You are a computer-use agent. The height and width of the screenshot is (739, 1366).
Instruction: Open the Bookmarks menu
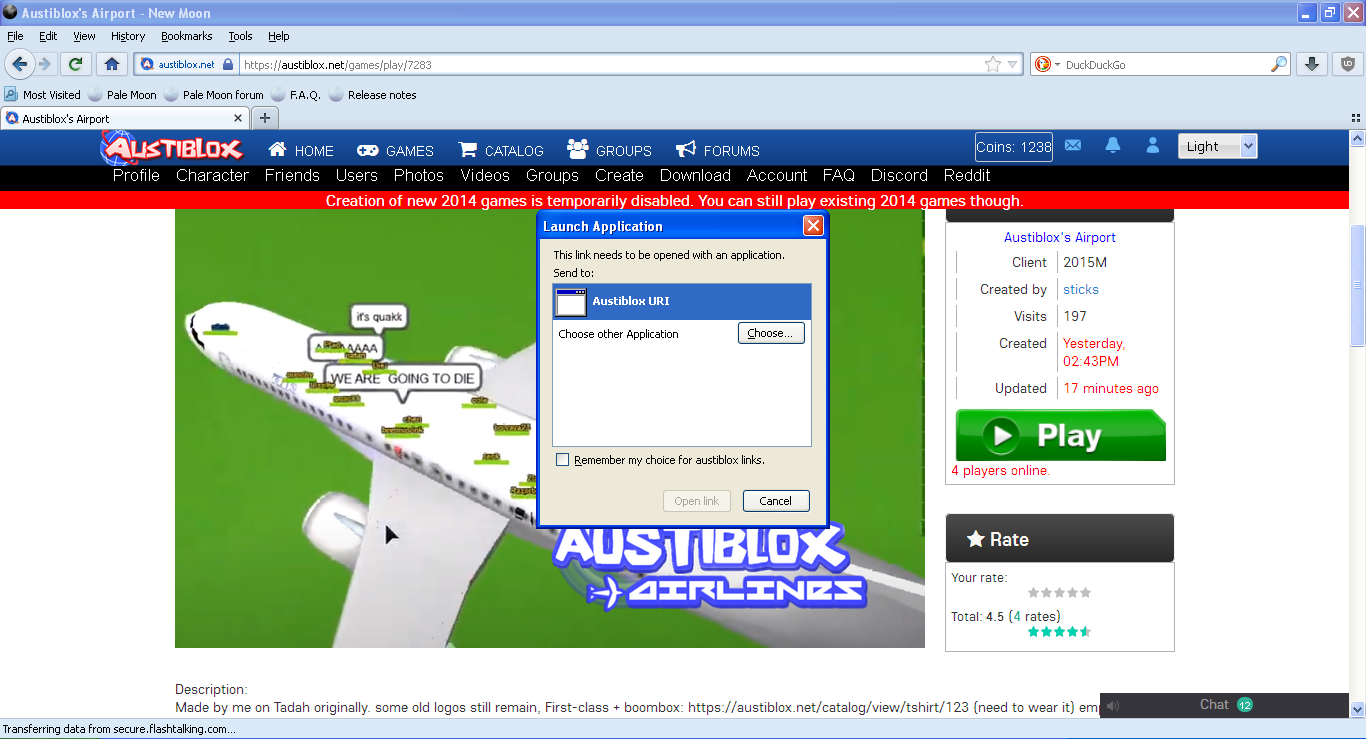pyautogui.click(x=187, y=36)
